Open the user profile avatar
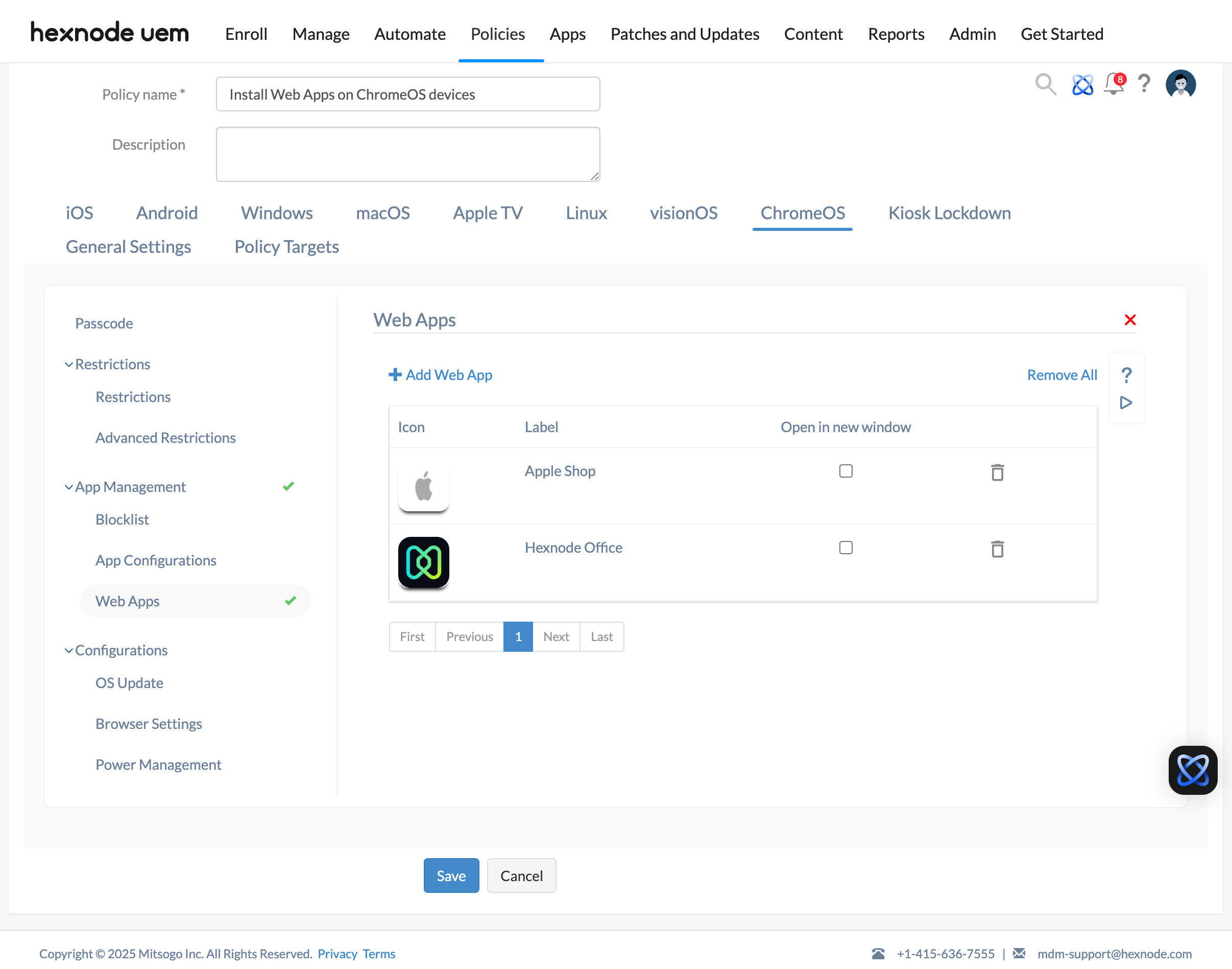 click(x=1180, y=84)
